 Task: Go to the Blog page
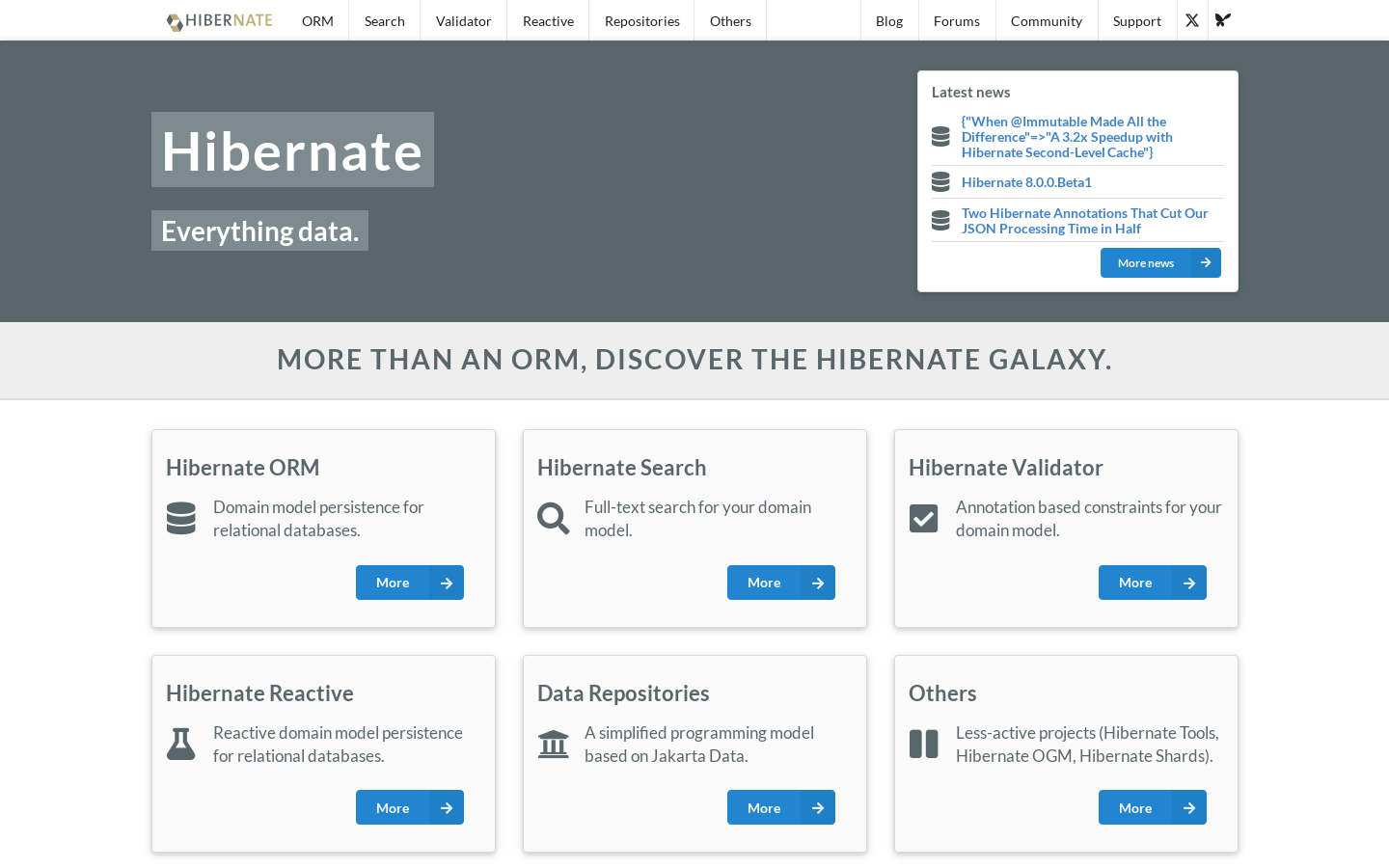[889, 20]
